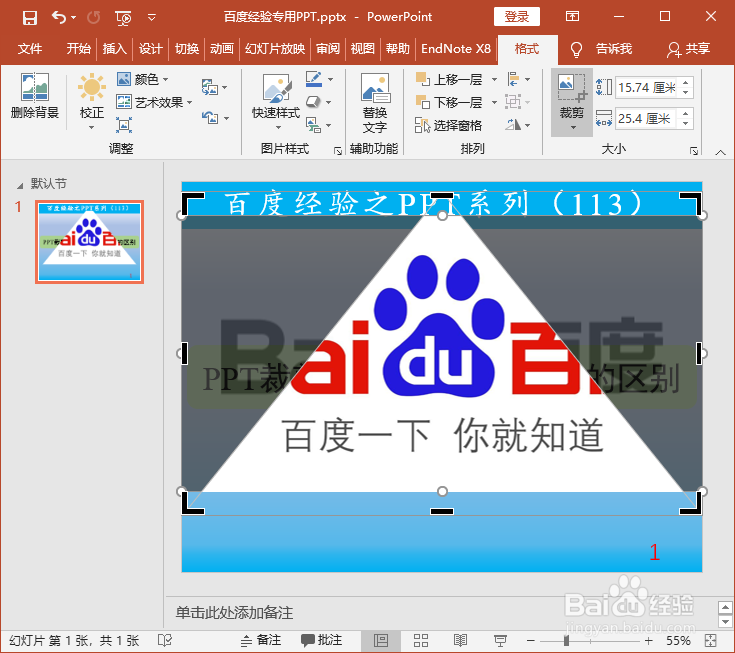Click the 55% zoom level
This screenshot has width=735, height=653.
678,641
